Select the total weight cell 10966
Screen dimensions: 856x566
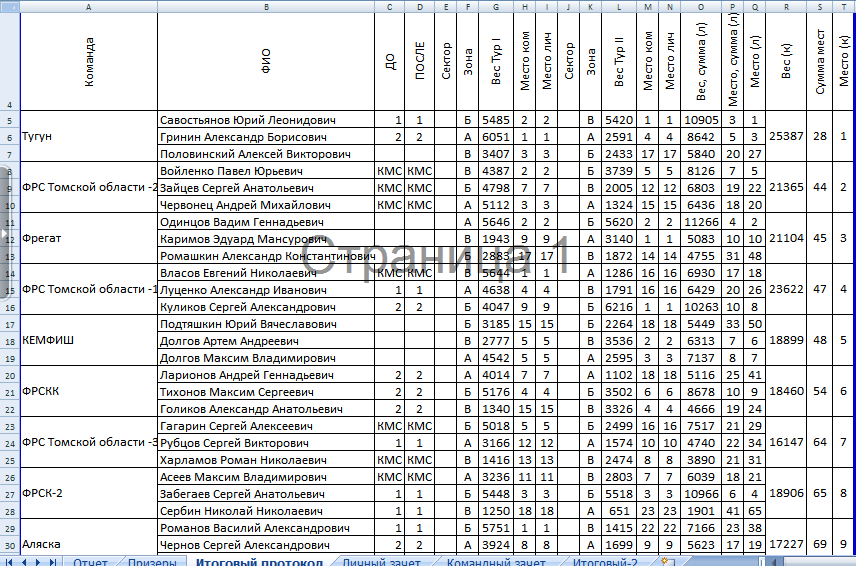point(701,494)
